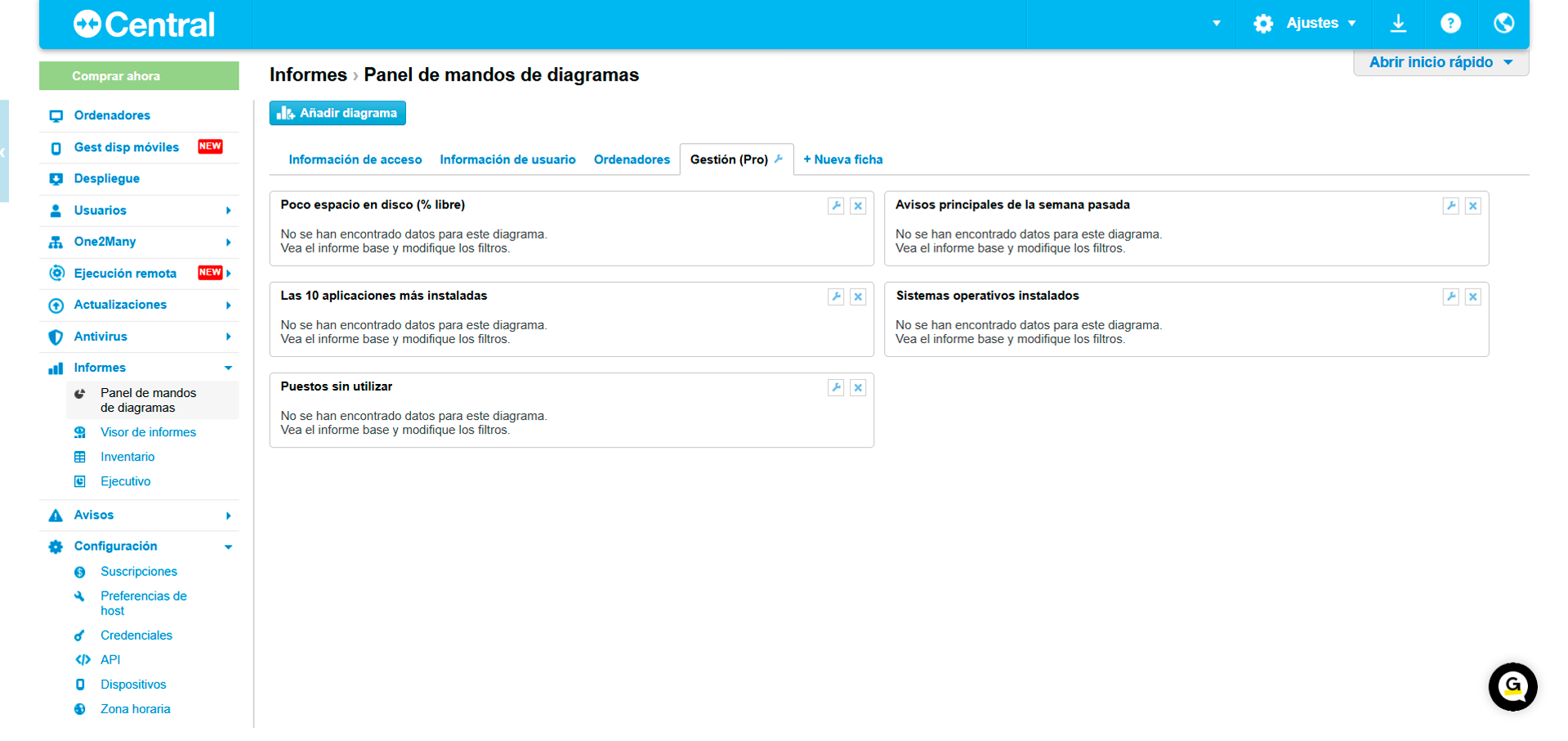
Task: Click the wrench icon on Sistemas operativos instalados
Action: [x=1450, y=297]
